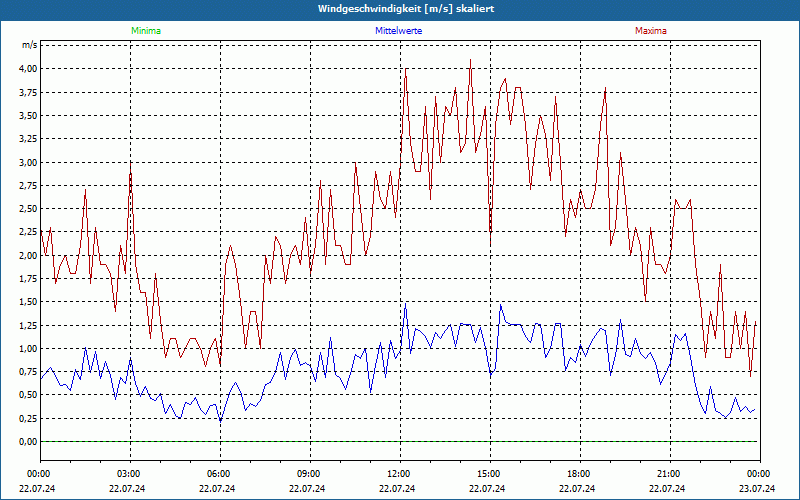
Task: Click the 18:00 time axis label
Action: 580,474
